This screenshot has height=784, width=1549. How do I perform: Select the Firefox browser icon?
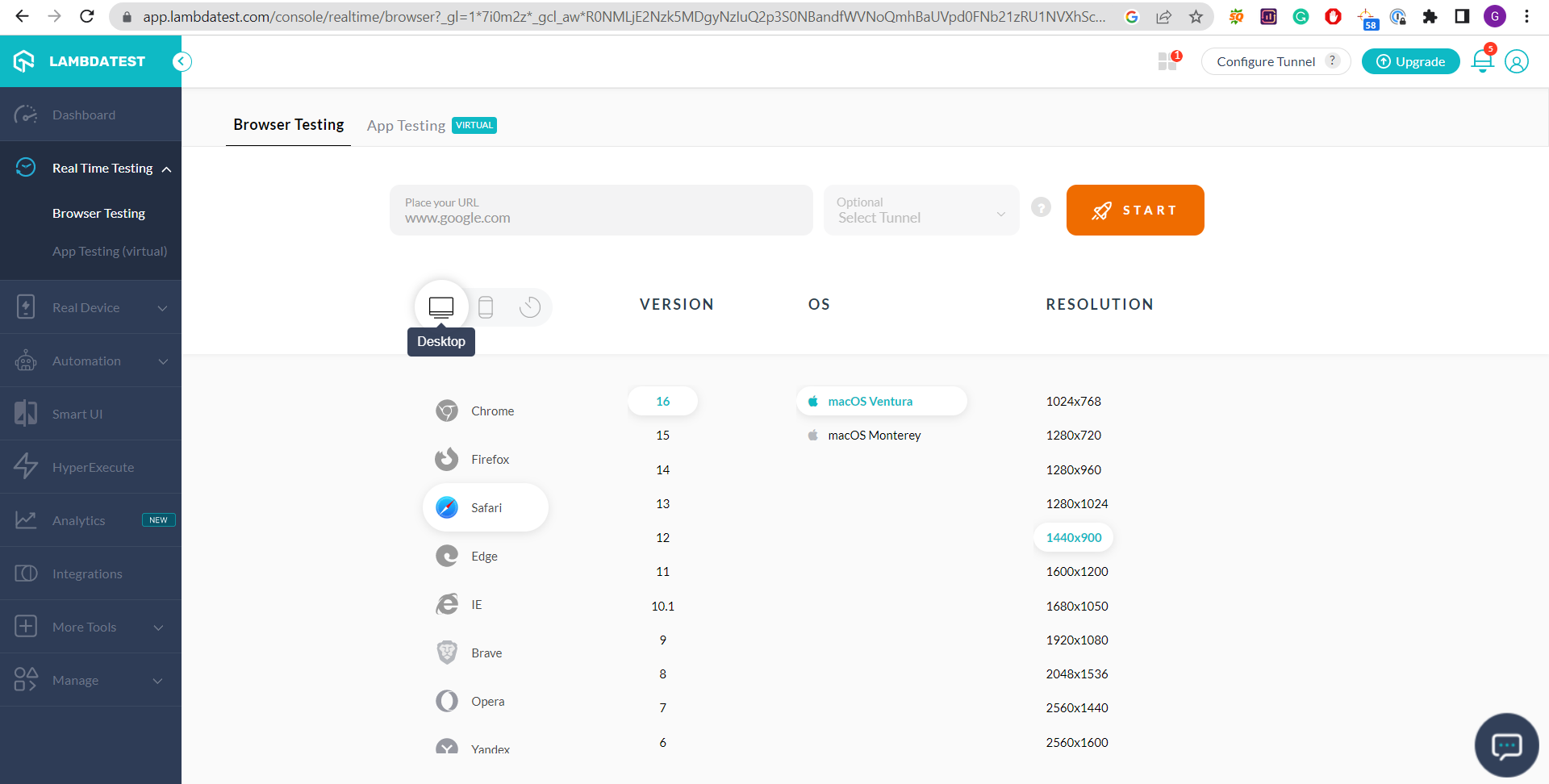tap(447, 459)
